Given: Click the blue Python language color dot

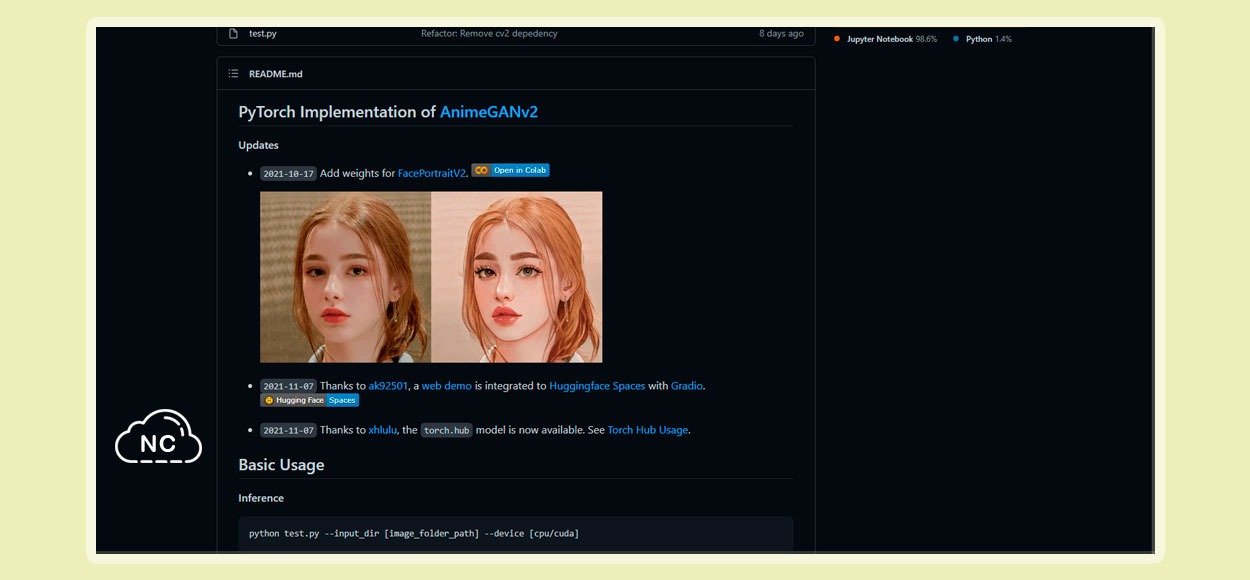Looking at the screenshot, I should (956, 39).
